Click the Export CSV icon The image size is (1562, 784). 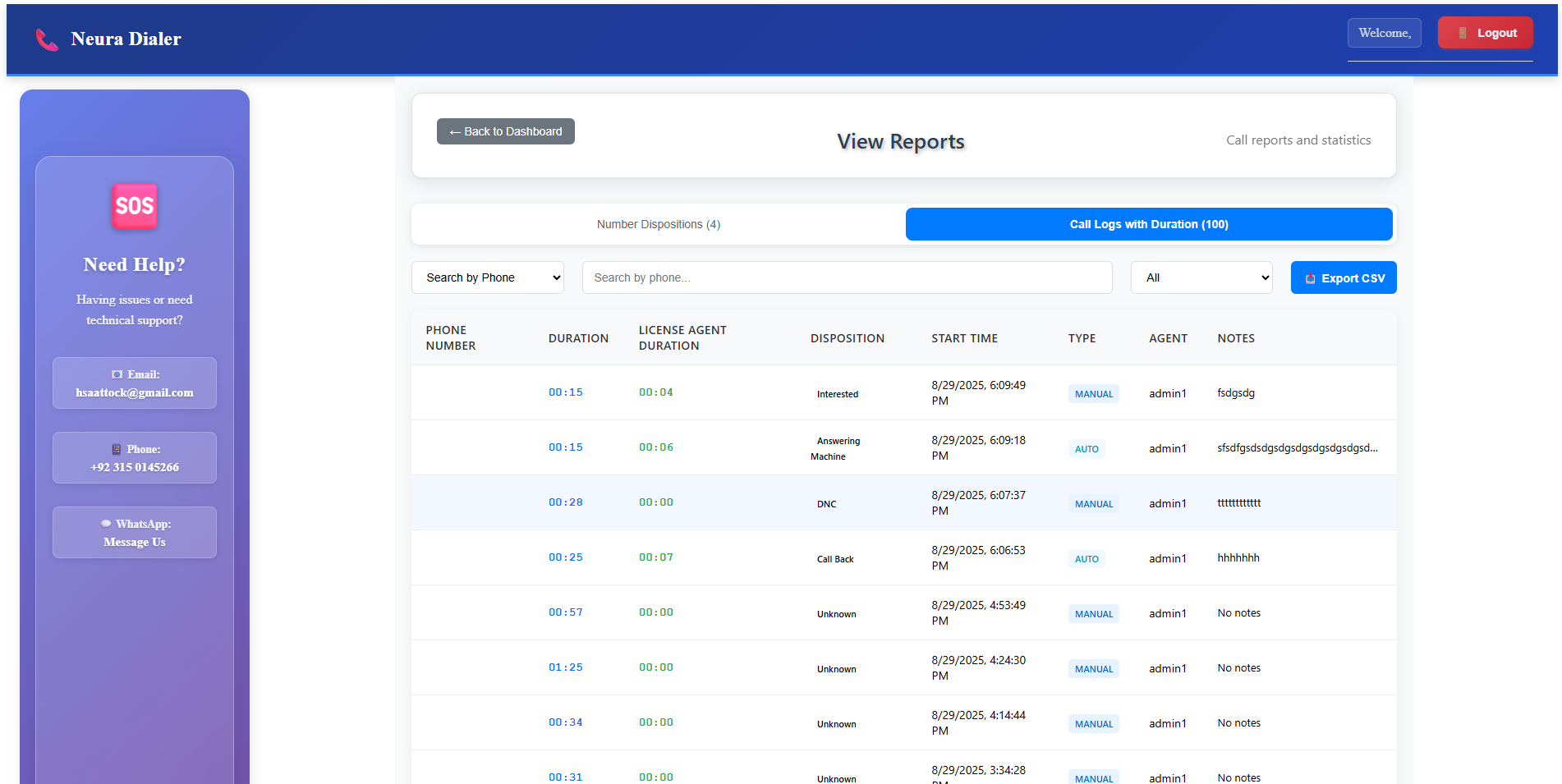1310,278
